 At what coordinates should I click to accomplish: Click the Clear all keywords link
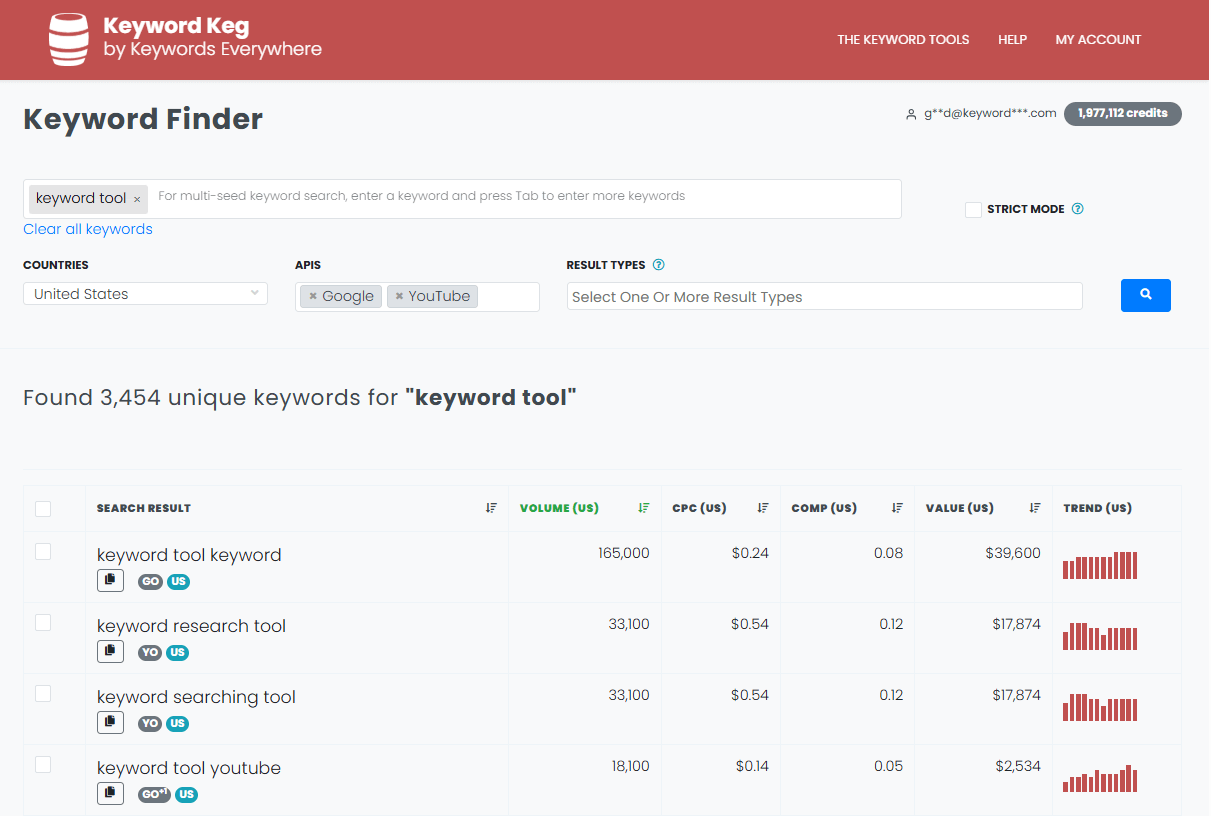pos(88,229)
